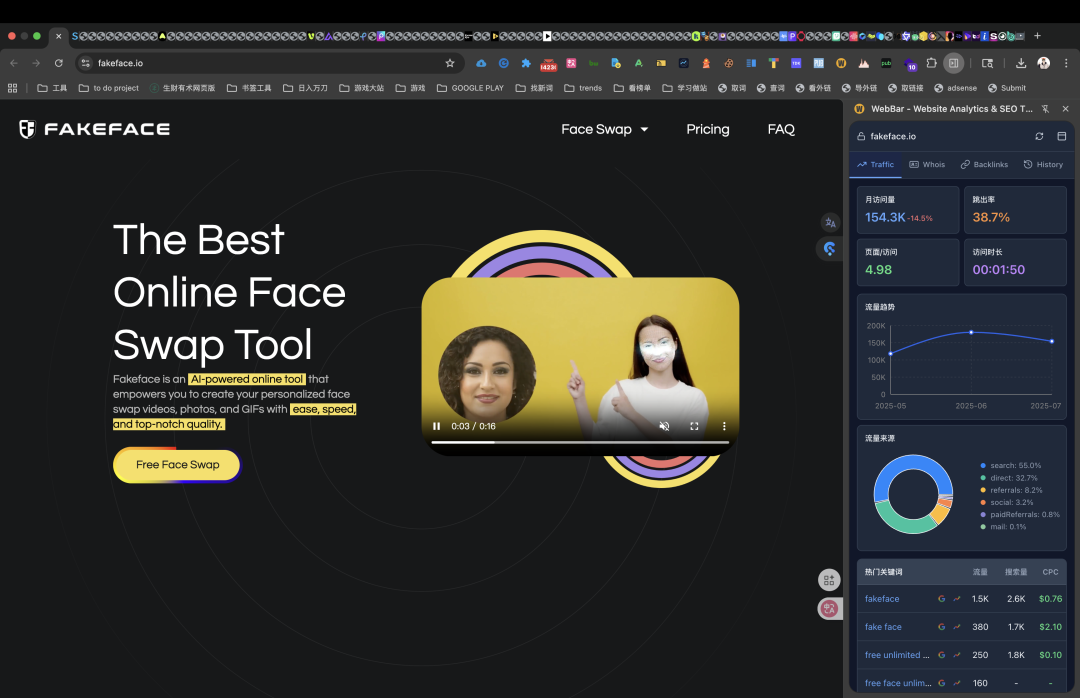Click the WebBar panel layout icon
The width and height of the screenshot is (1080, 698).
(x=1061, y=136)
